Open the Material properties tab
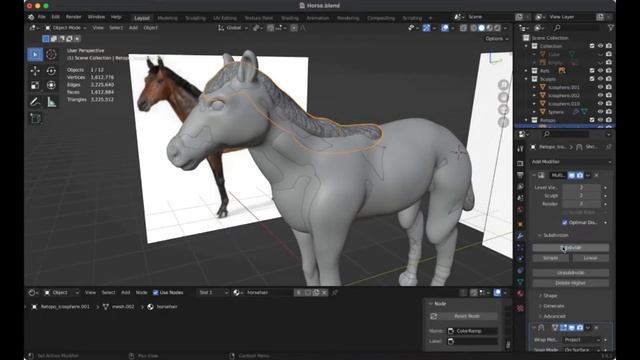 pos(520,293)
